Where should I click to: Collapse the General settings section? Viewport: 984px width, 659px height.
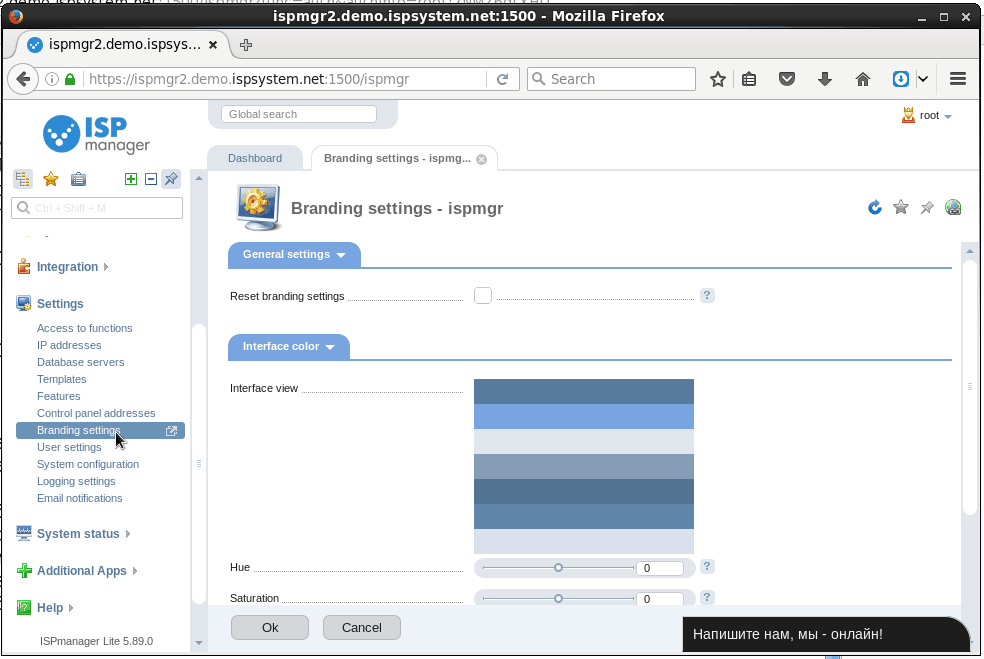pos(294,255)
